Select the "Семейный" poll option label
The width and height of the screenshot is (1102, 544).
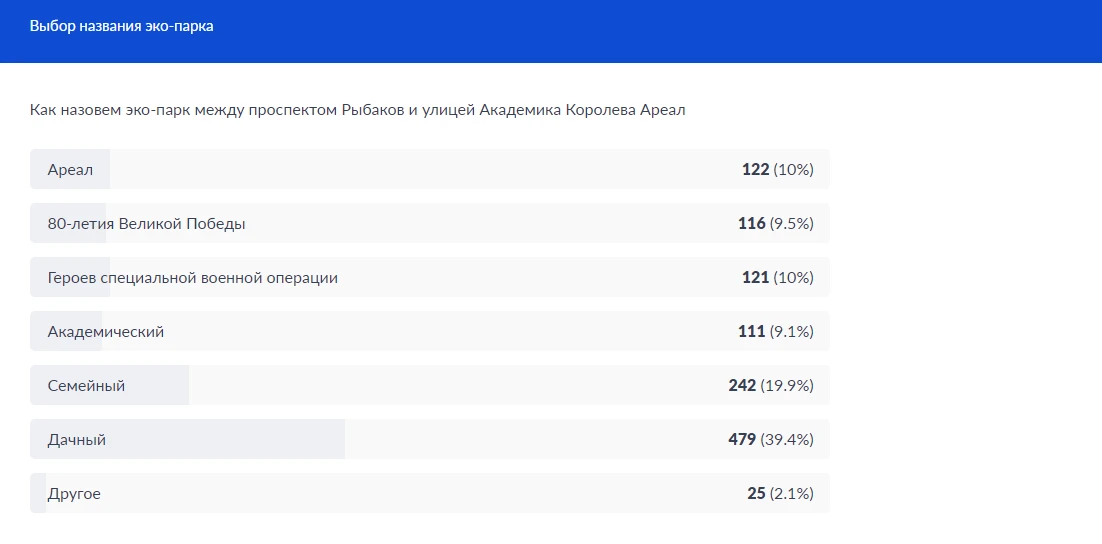[x=86, y=386]
